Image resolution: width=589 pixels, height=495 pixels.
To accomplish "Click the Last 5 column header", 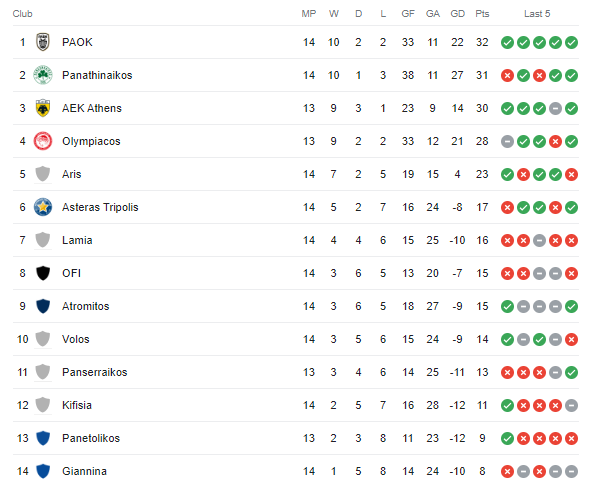I will click(x=537, y=14).
